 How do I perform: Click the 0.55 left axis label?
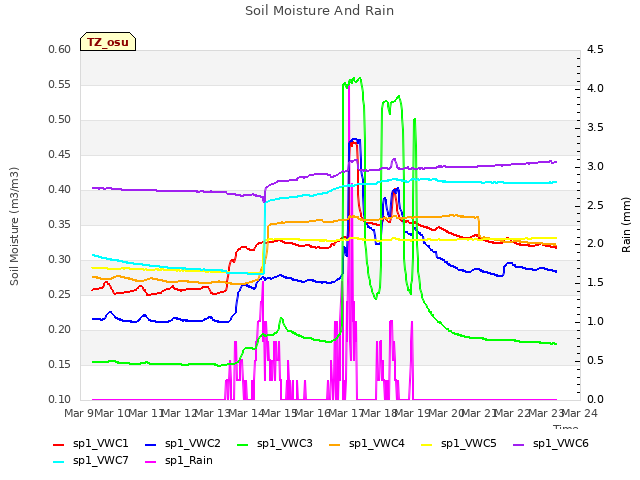click(60, 85)
